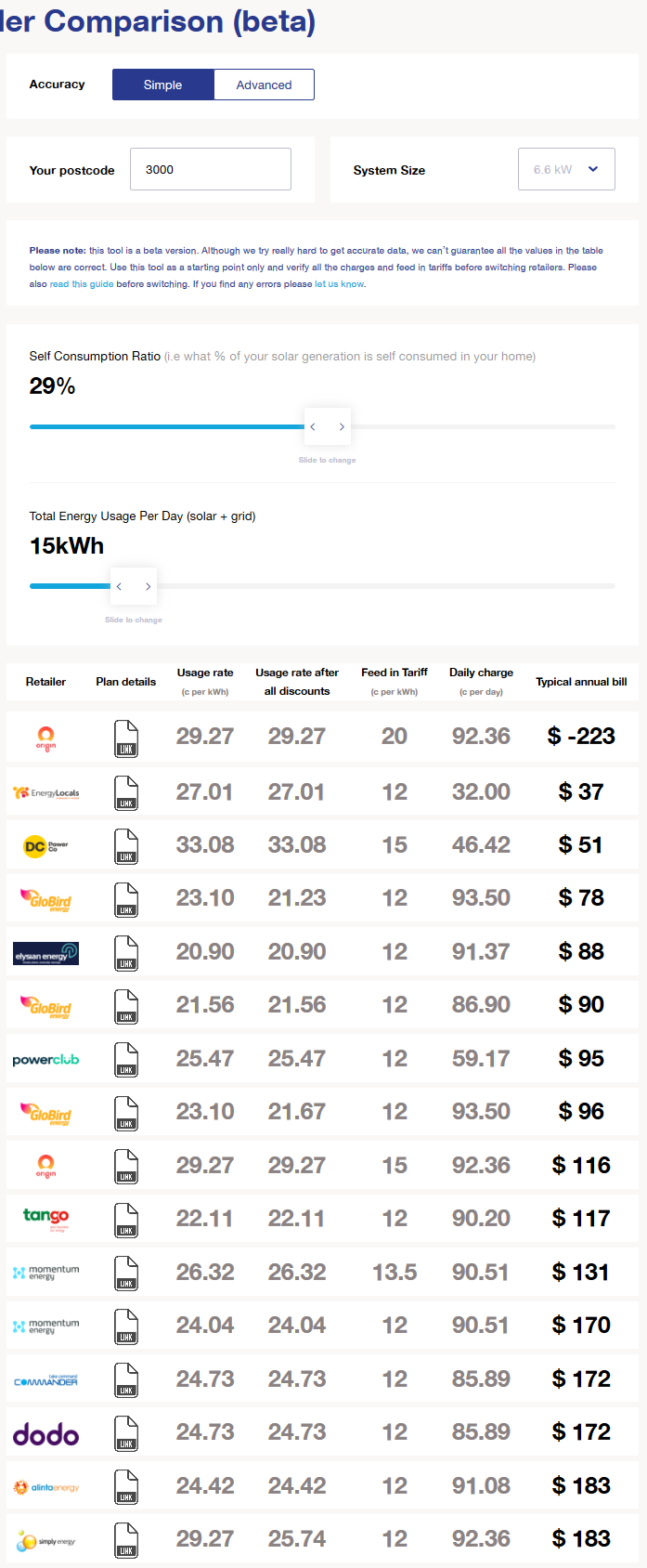Click the '32.00' daily charge value
This screenshot has width=647, height=1568.
coord(481,791)
